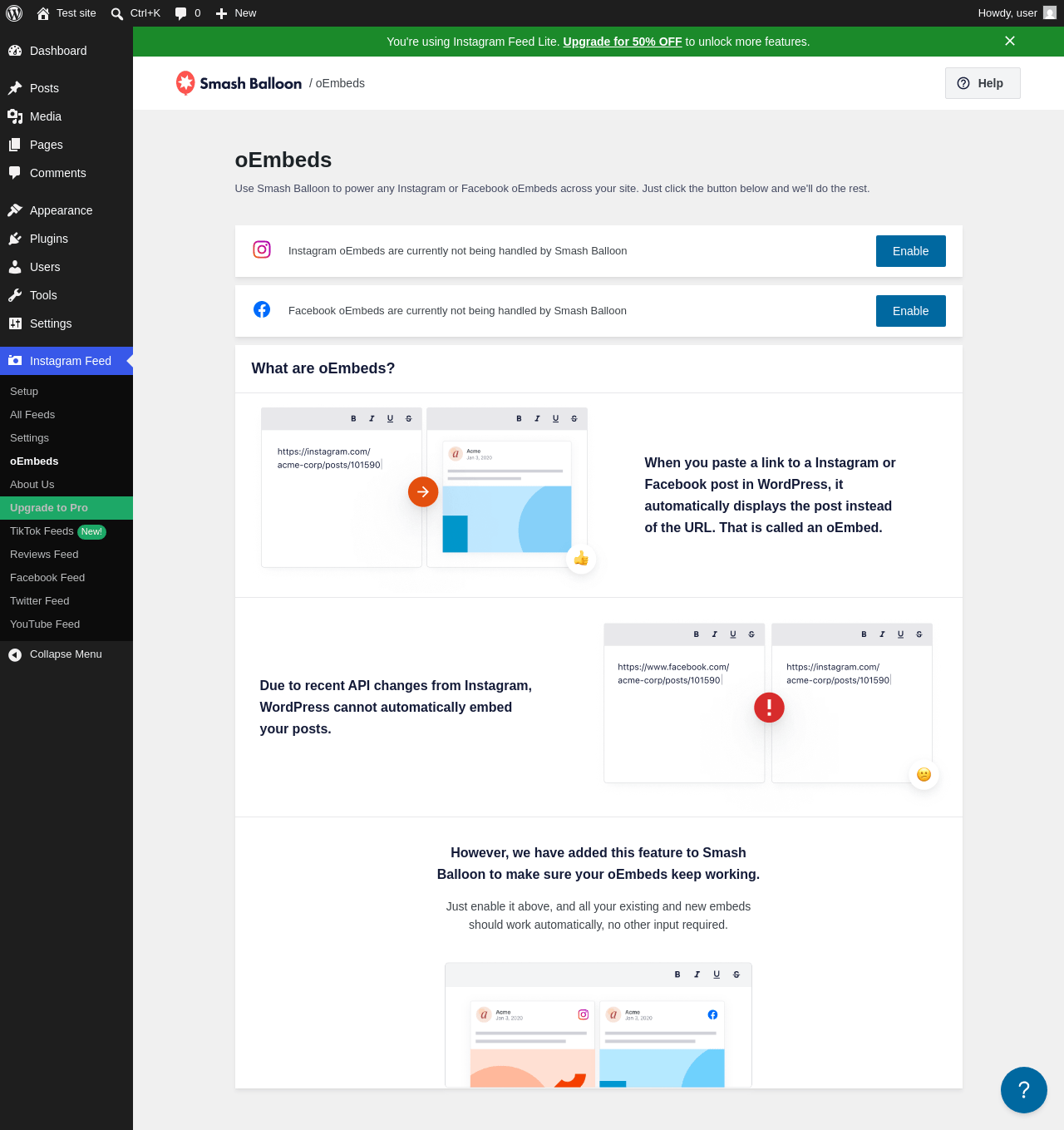Open the user avatar in admin bar
The image size is (1064, 1130).
(x=1050, y=12)
